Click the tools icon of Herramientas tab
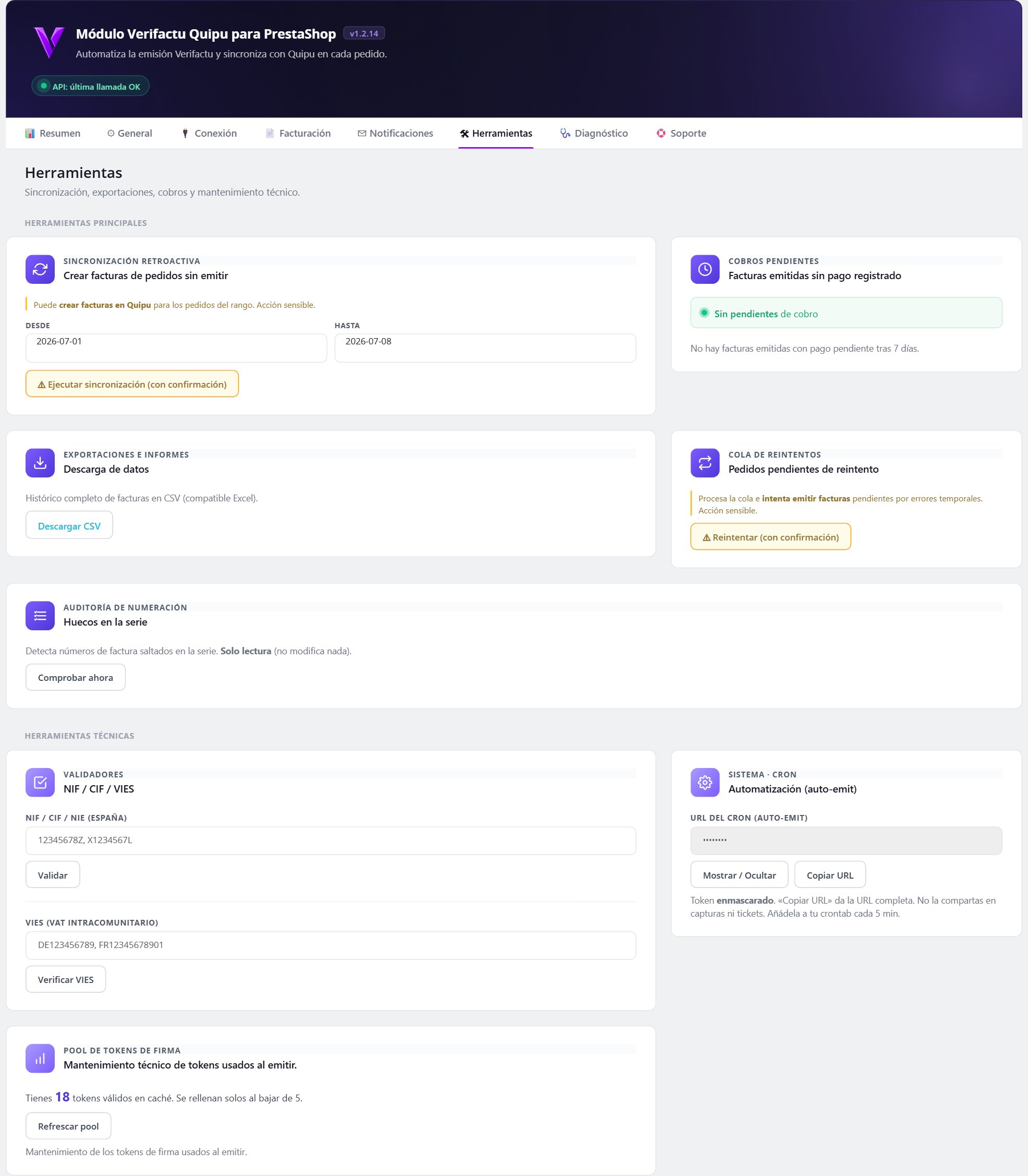The height and width of the screenshot is (1176, 1028). coord(465,133)
